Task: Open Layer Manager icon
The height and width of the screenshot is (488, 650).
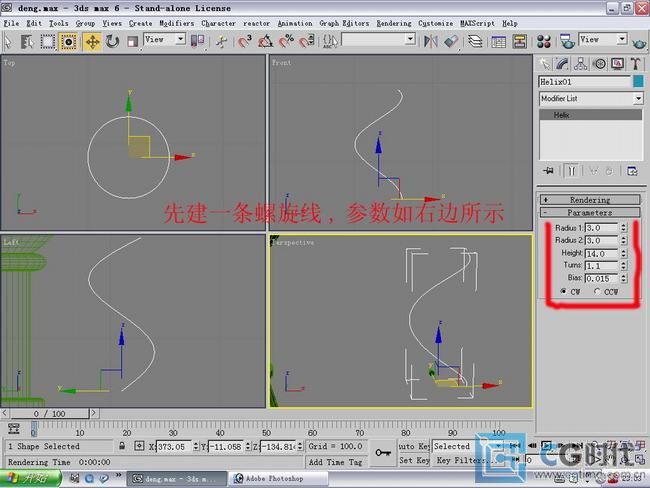Action: pos(475,41)
